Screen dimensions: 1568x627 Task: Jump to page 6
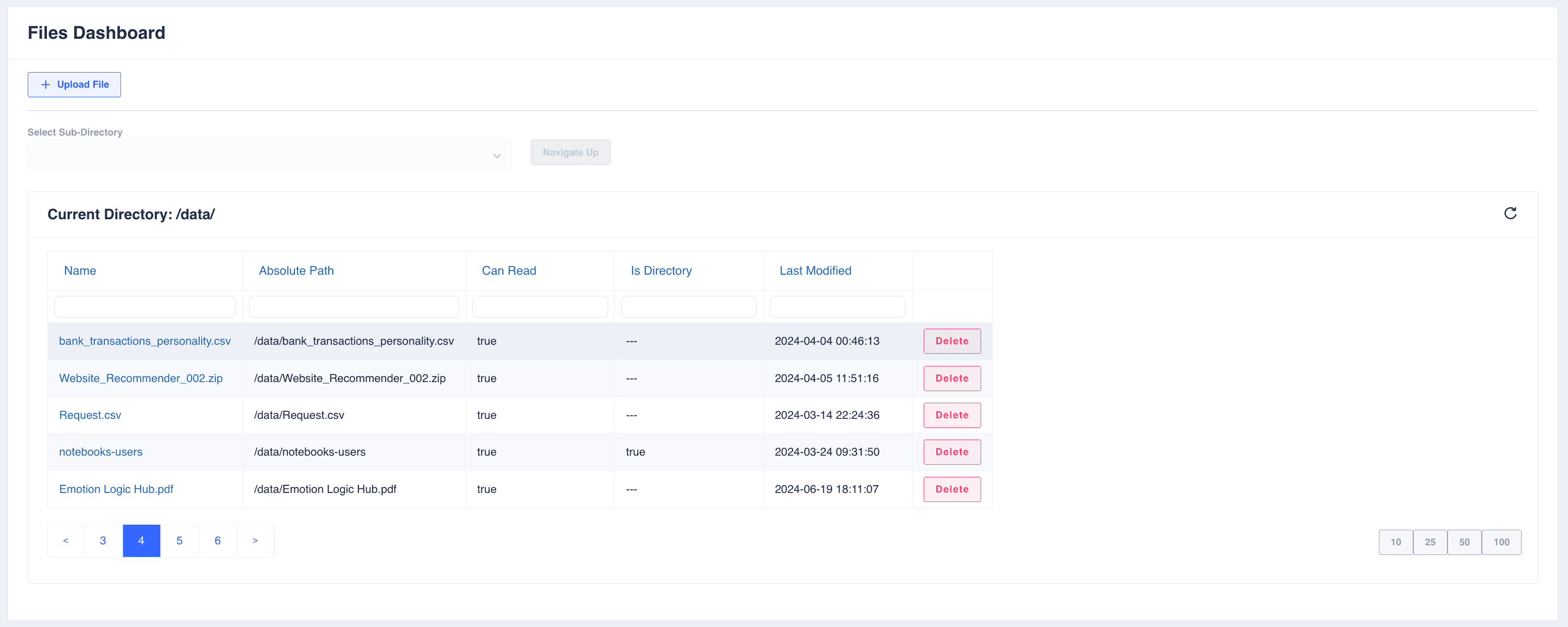point(217,540)
